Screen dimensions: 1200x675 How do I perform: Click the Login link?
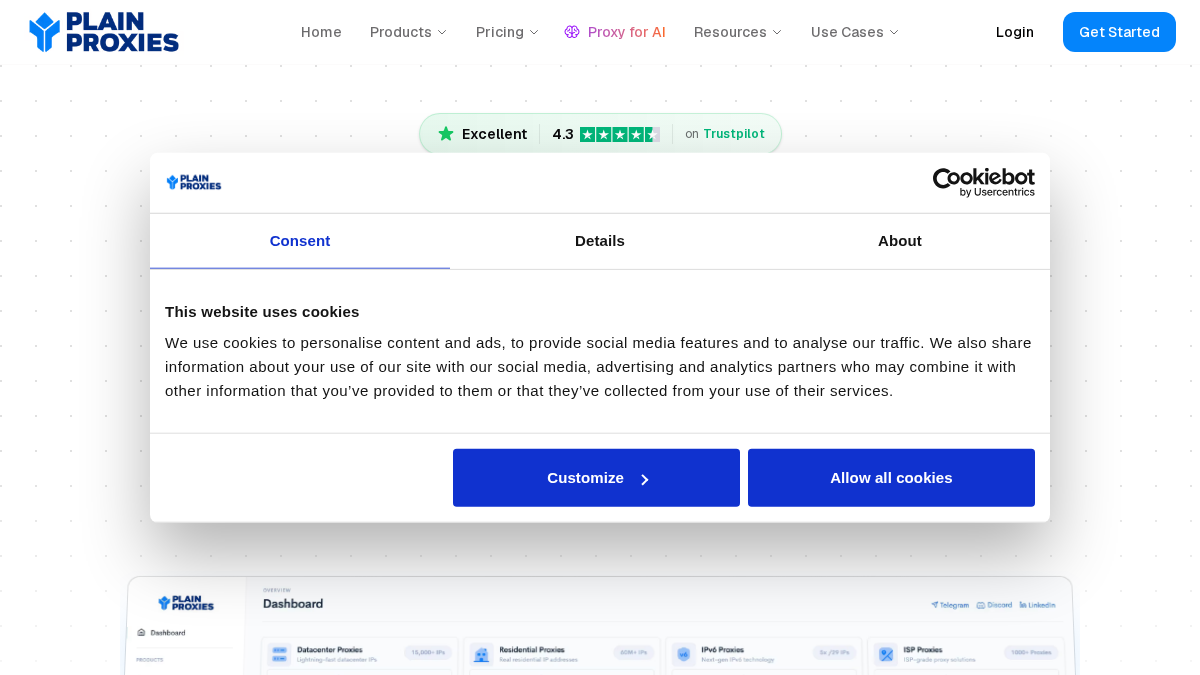tap(1015, 32)
